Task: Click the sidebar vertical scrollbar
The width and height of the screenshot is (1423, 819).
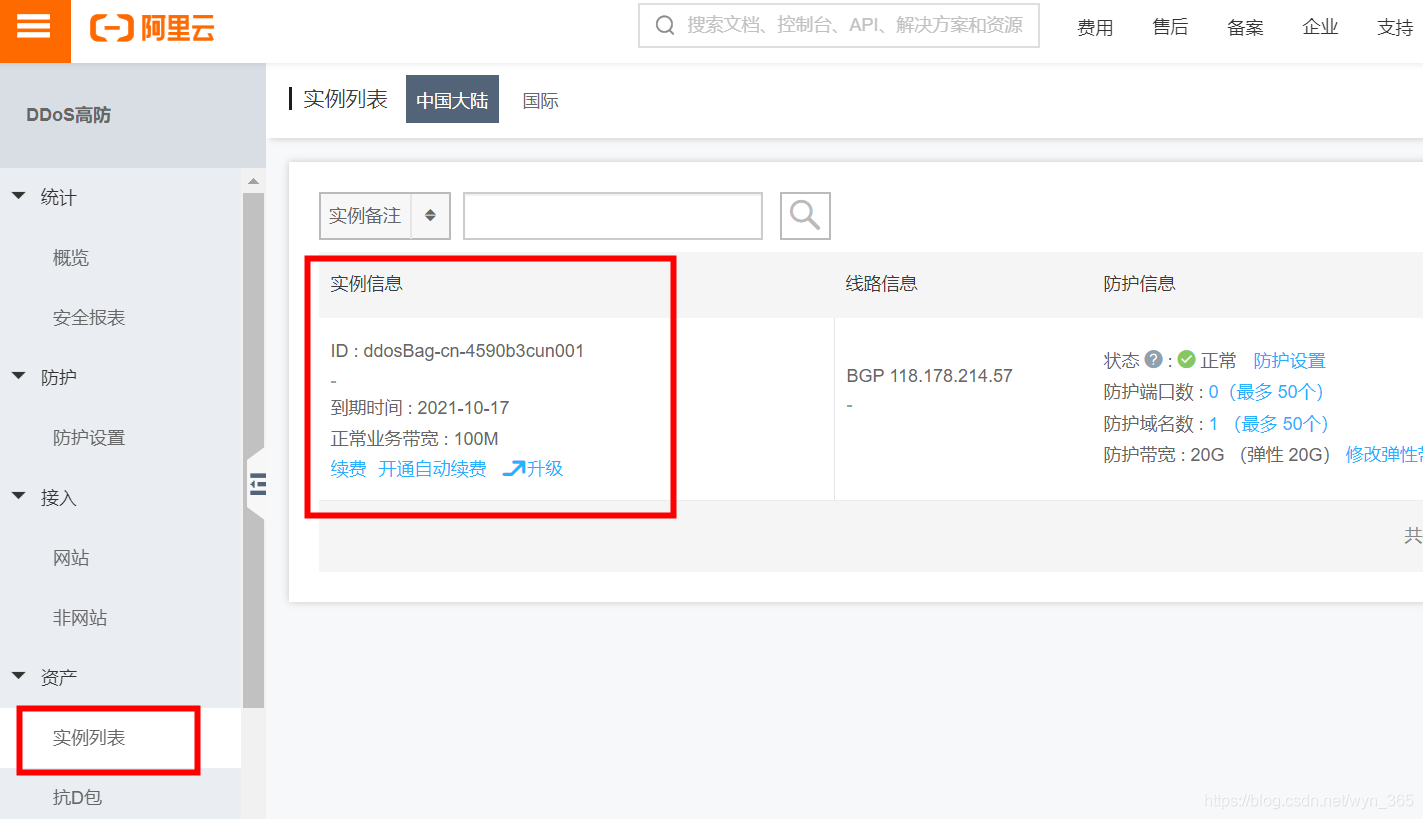Action: tap(253, 450)
